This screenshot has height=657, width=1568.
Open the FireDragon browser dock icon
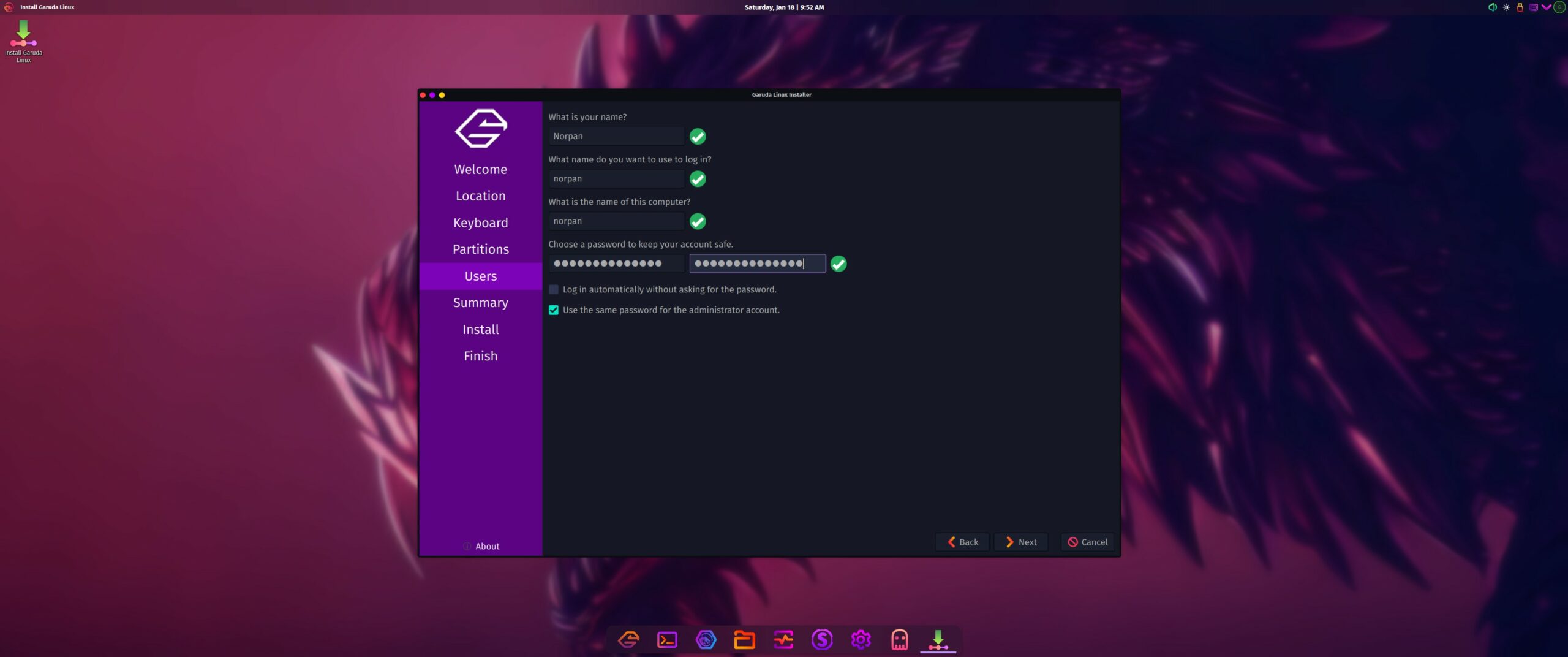706,640
